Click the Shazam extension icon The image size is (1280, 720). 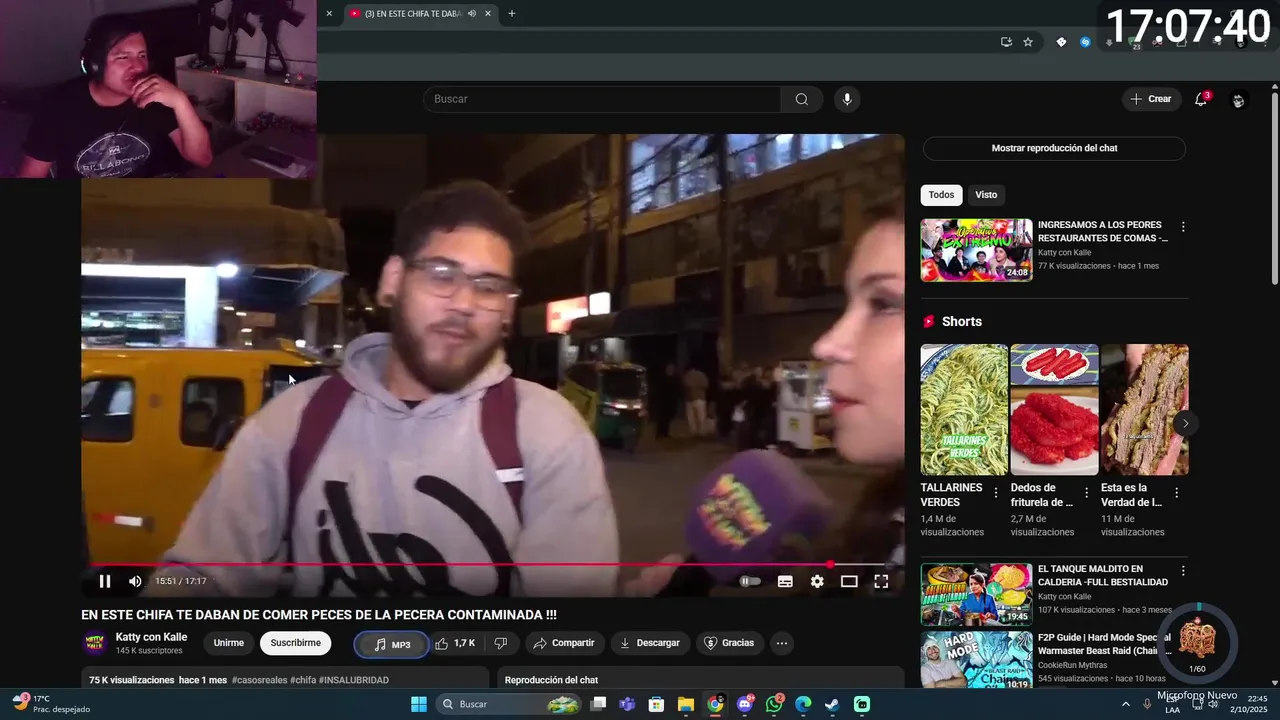pos(1085,42)
